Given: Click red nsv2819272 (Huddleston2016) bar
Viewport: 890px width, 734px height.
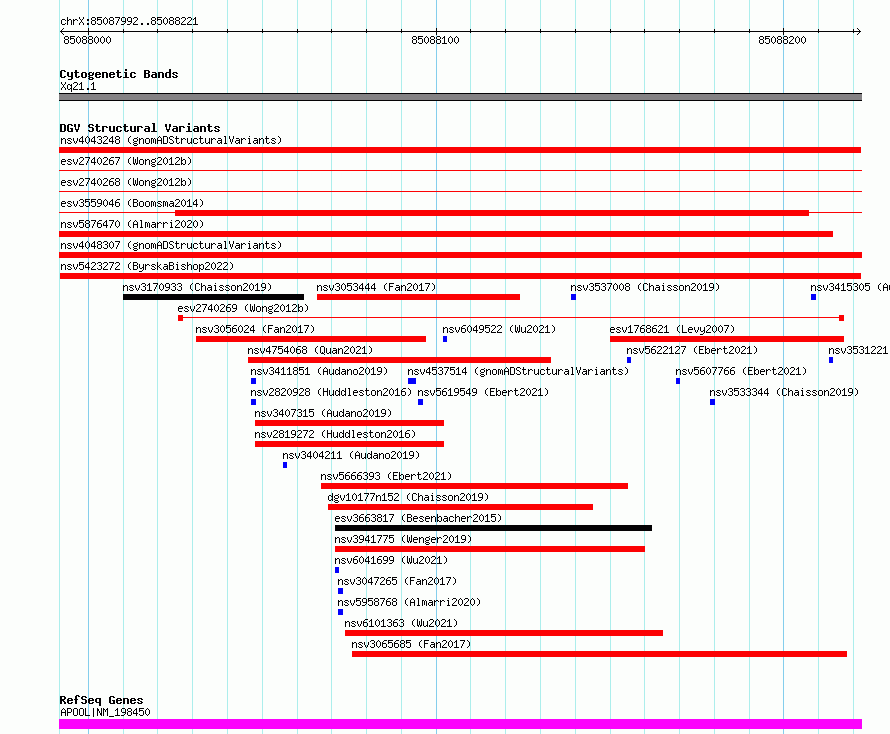Looking at the screenshot, I should 349,444.
